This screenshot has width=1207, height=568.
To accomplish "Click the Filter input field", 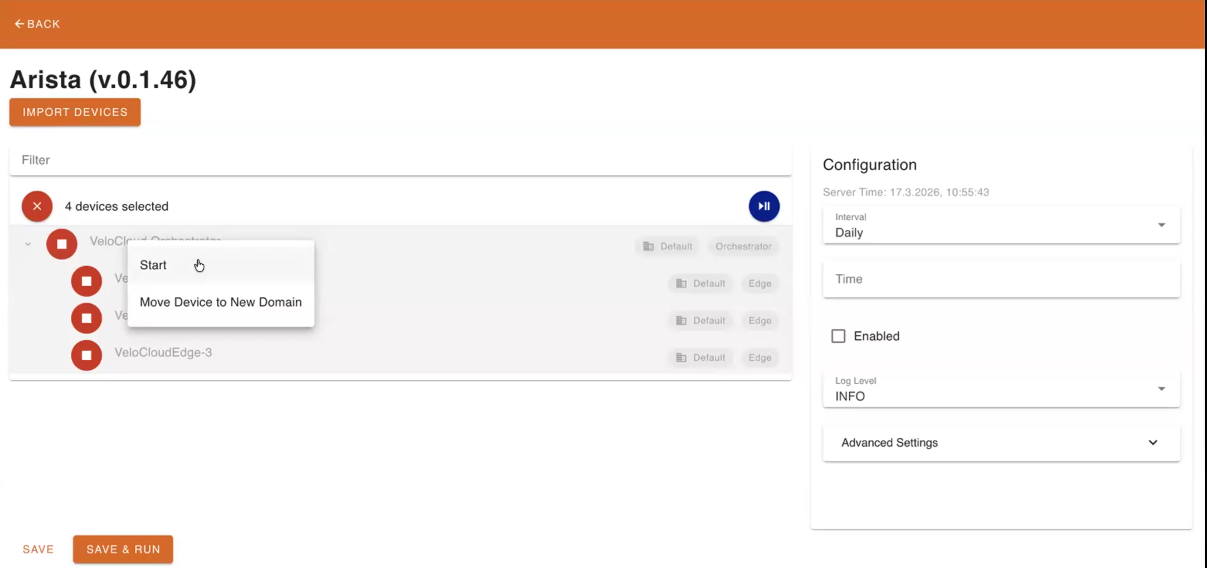I will pyautogui.click(x=400, y=160).
